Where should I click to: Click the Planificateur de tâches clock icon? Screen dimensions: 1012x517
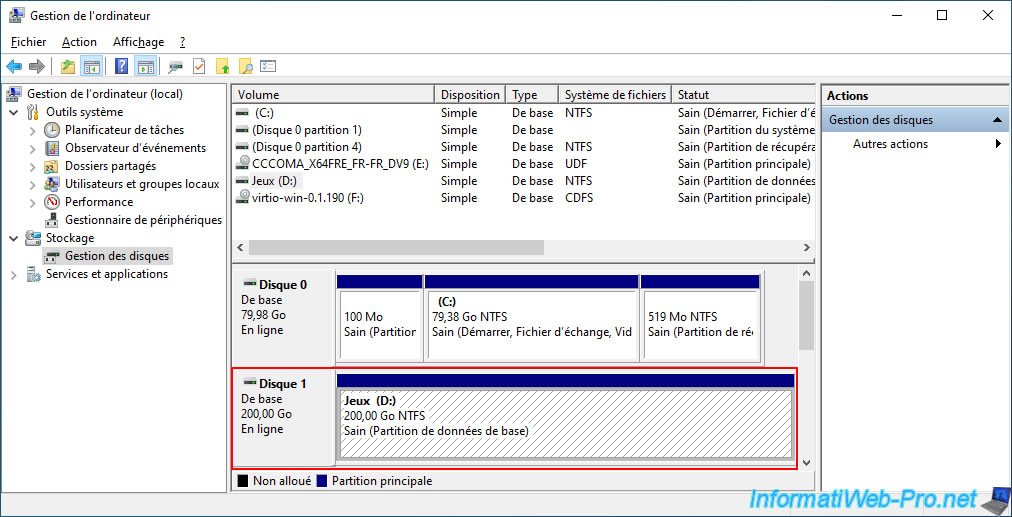pyautogui.click(x=52, y=130)
